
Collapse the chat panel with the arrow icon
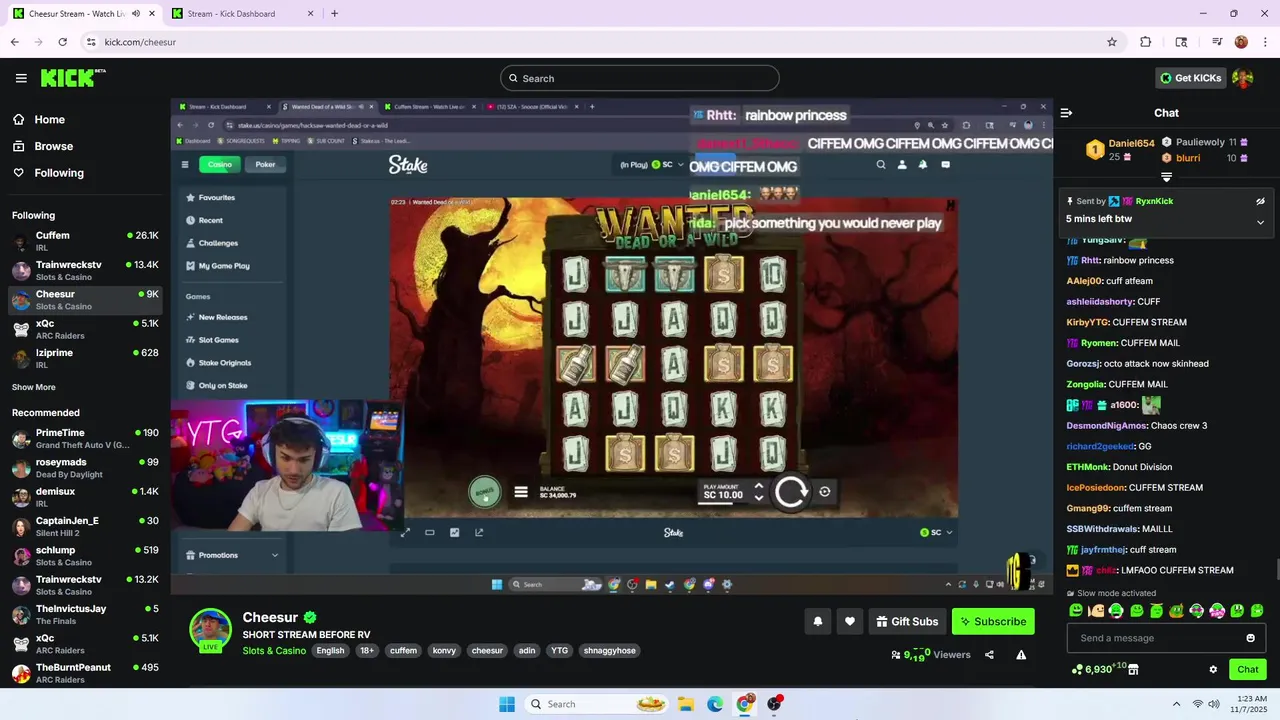click(x=1066, y=113)
